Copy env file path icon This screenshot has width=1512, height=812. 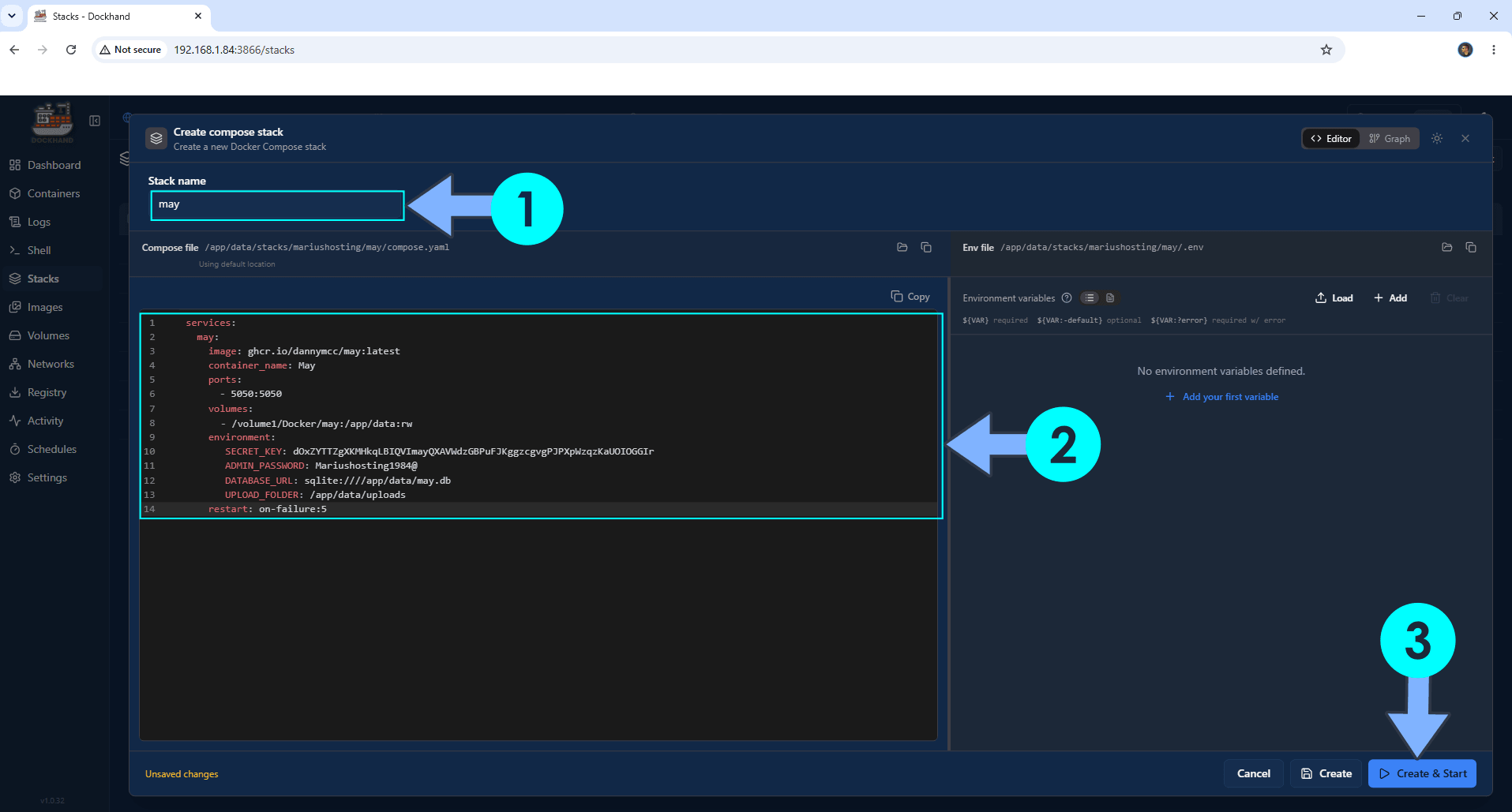coord(1471,247)
